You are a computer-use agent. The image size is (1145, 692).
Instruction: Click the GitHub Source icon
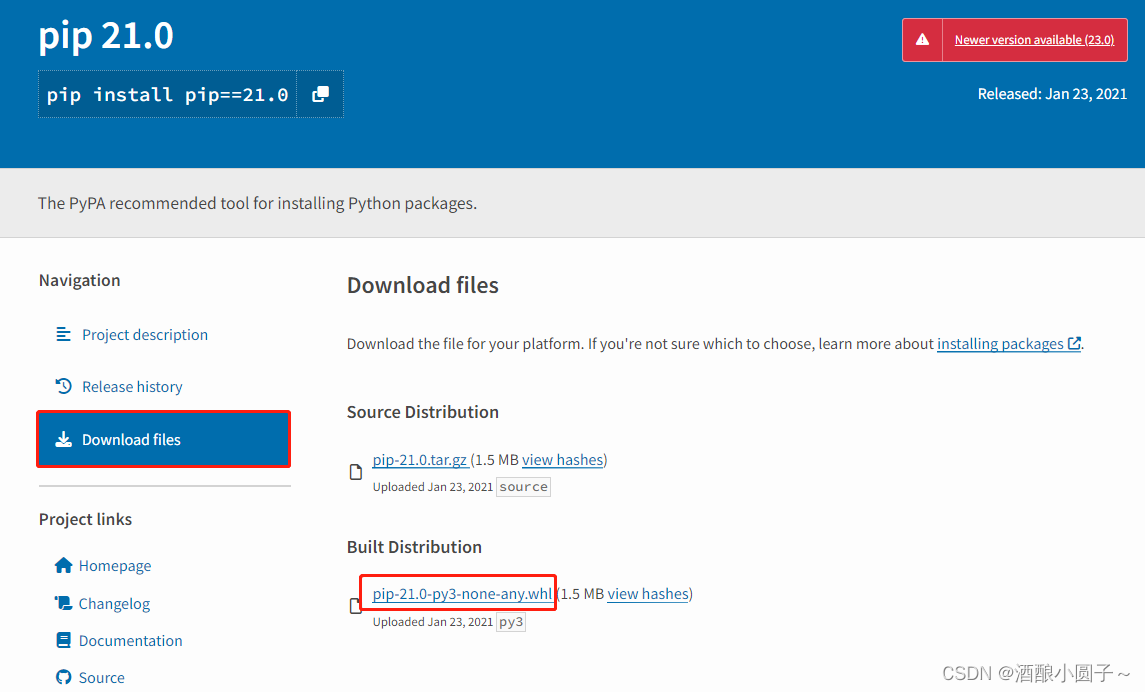point(64,677)
